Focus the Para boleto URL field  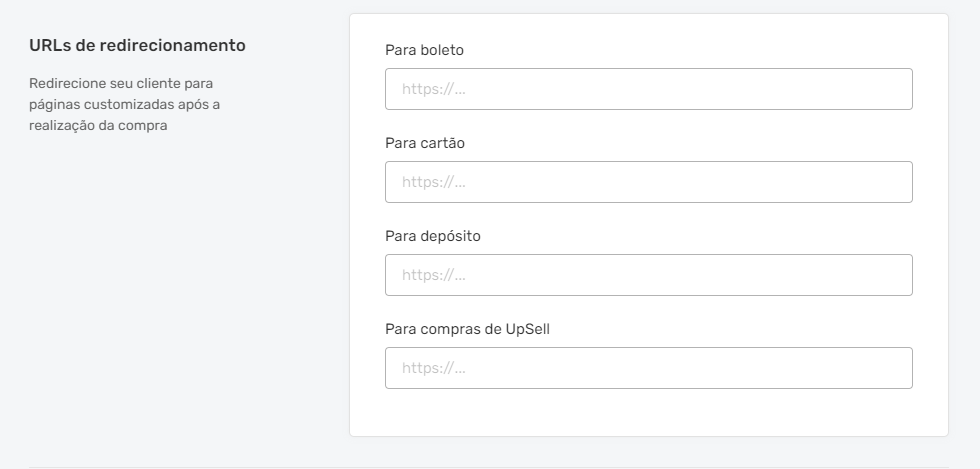(649, 89)
